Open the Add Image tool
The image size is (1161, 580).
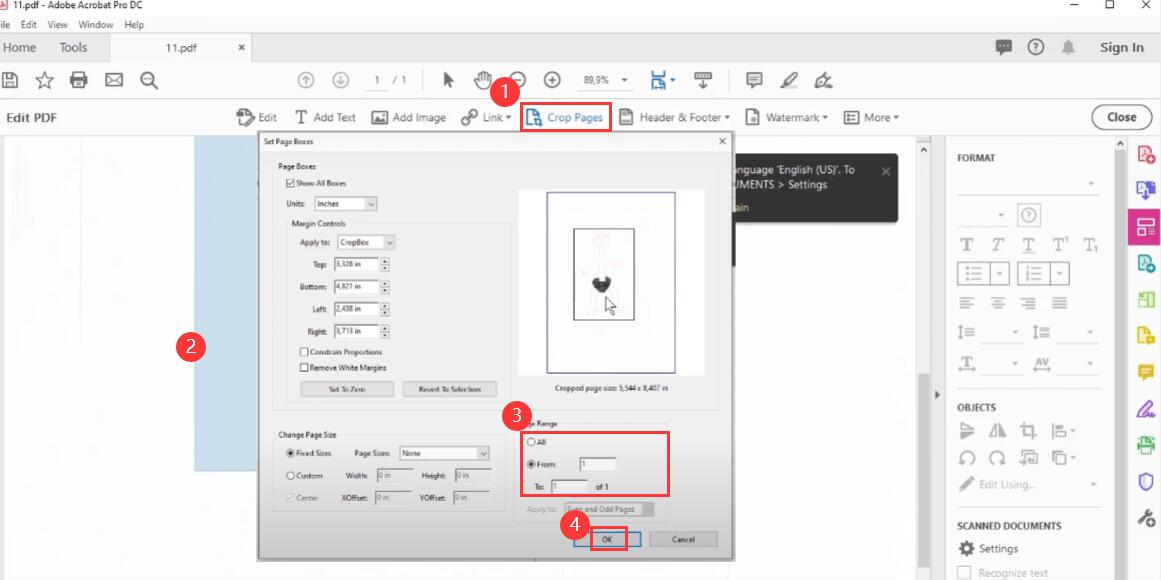click(410, 117)
